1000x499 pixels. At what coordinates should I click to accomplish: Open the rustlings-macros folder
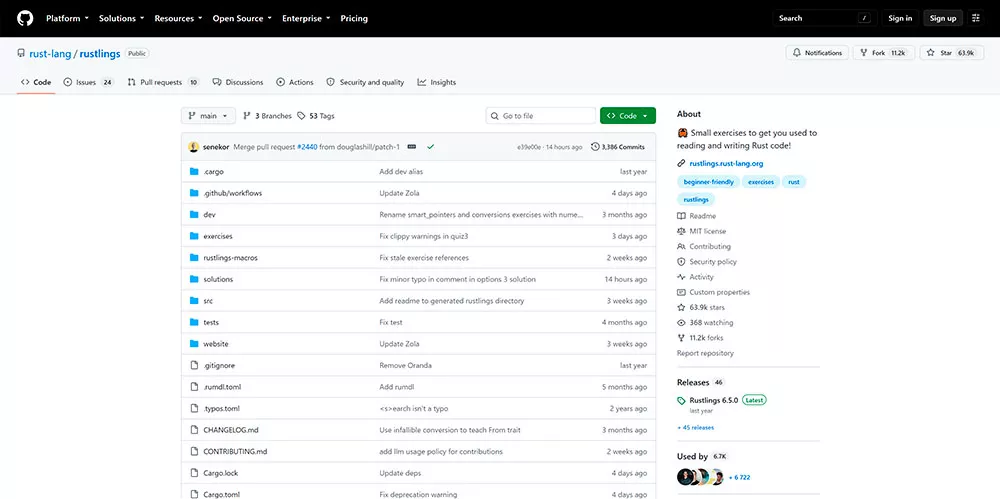(x=230, y=258)
